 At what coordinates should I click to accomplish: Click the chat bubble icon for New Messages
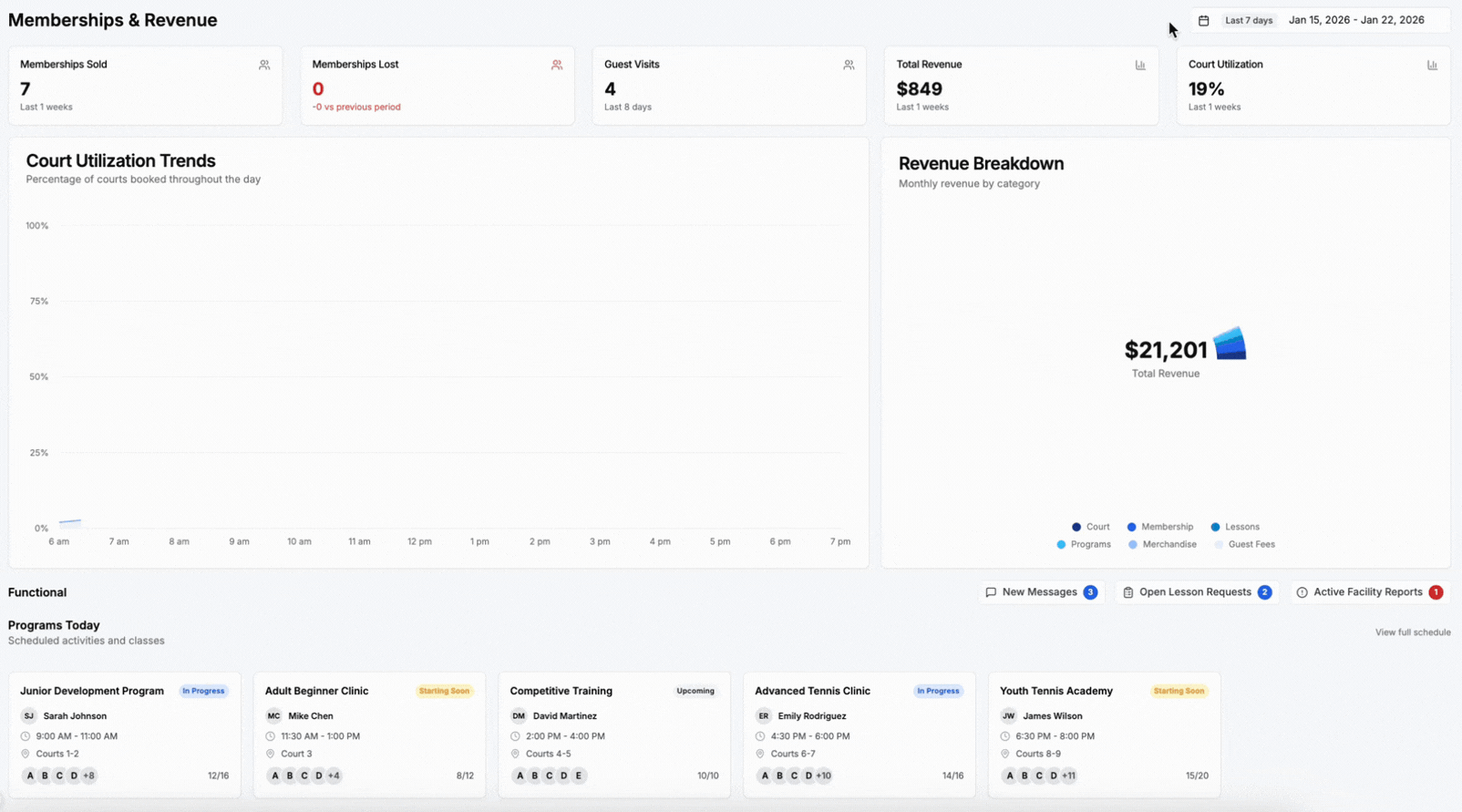[x=991, y=592]
